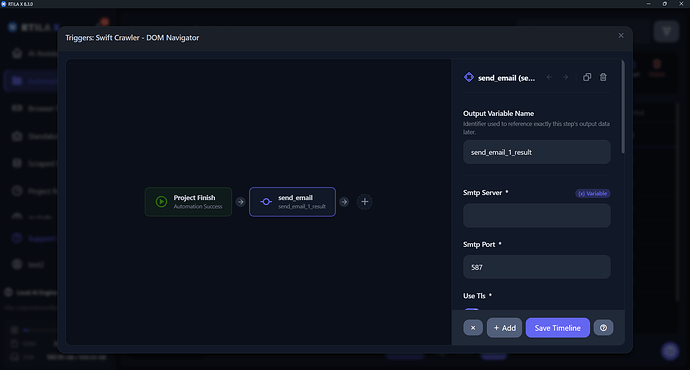Viewport: 690px width, 370px height.
Task: Click the arrow between Project Finish and send_email
Action: (x=240, y=202)
